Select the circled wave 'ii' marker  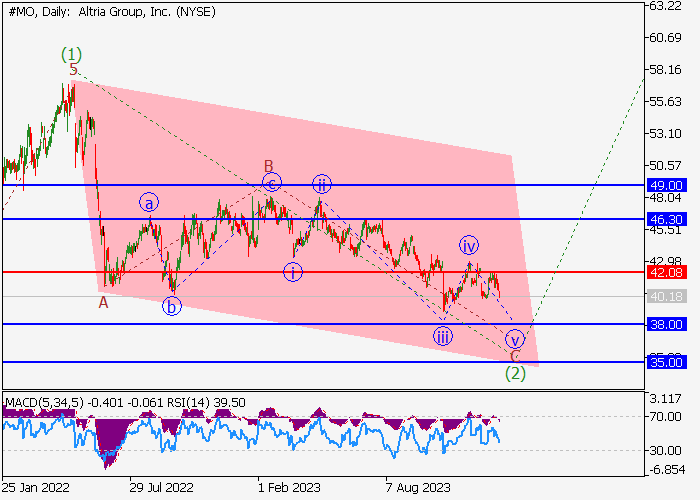pos(322,184)
